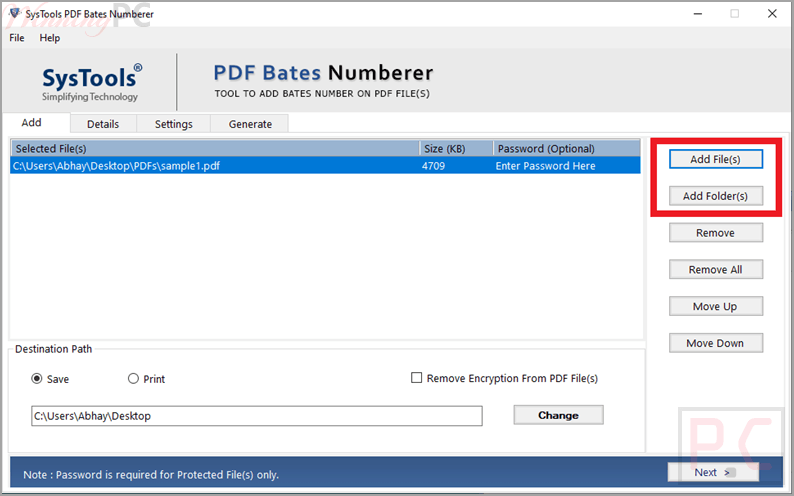Click the Remove button
Image resolution: width=794 pixels, height=496 pixels.
716,233
